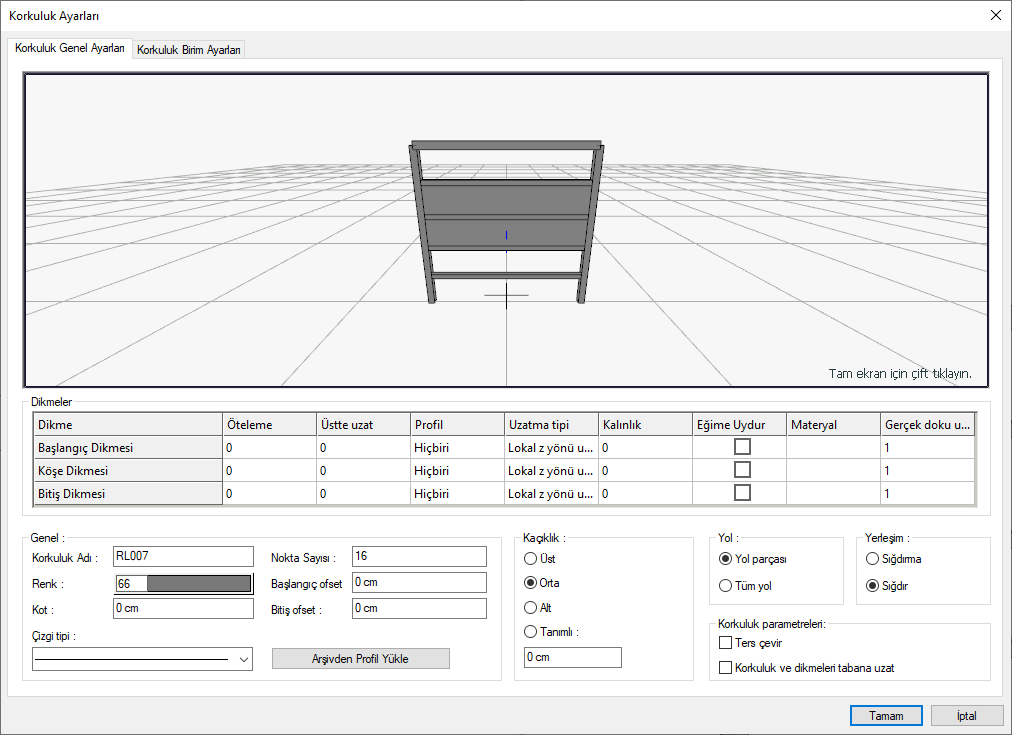Check Korkuluk ve dikmeleri tabana uzat
Viewport: 1012px width, 735px height.
coord(726,667)
